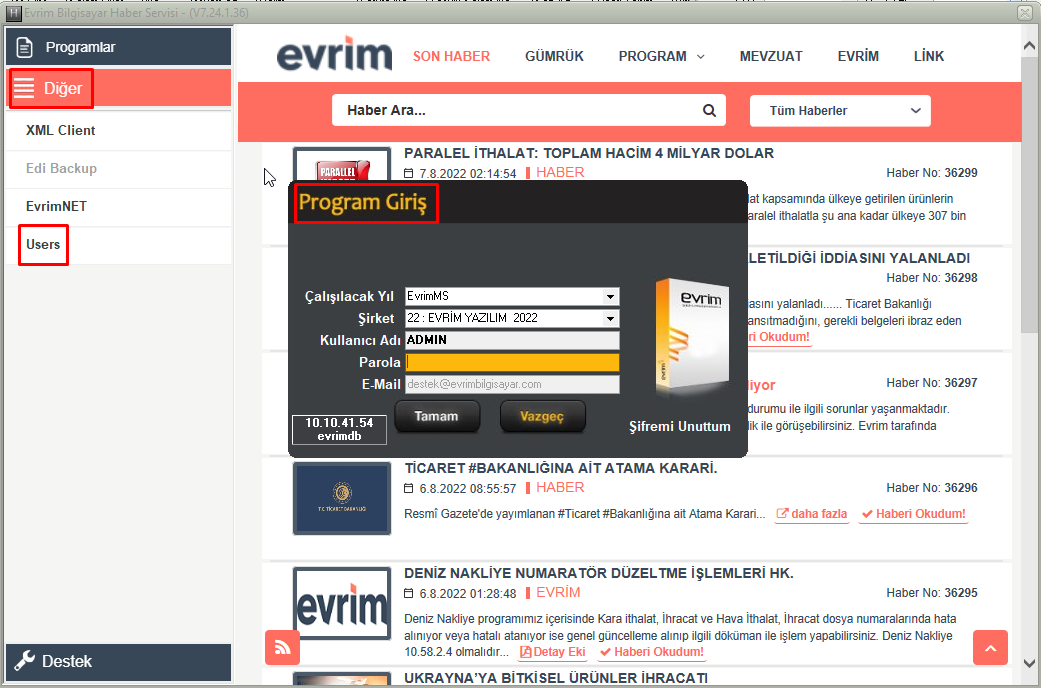Expand the PROGRAM dropdown menu
1041x688 pixels.
pyautogui.click(x=661, y=56)
